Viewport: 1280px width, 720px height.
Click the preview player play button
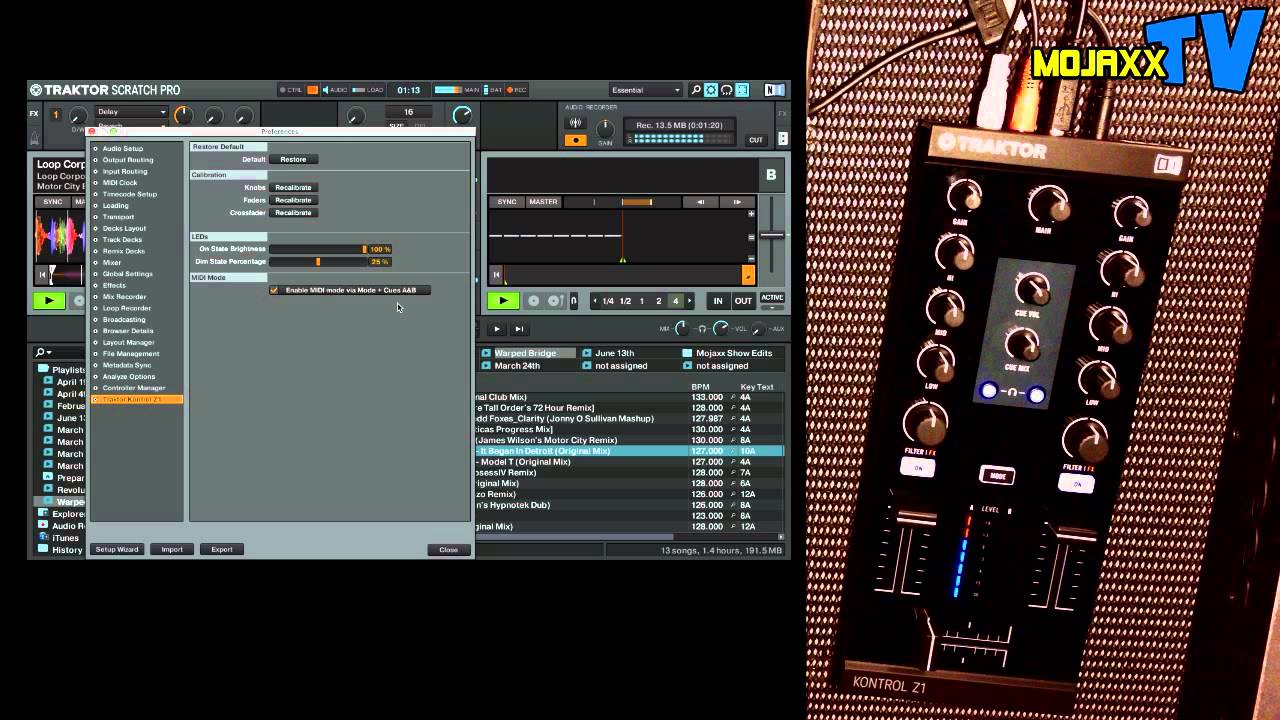tap(497, 329)
